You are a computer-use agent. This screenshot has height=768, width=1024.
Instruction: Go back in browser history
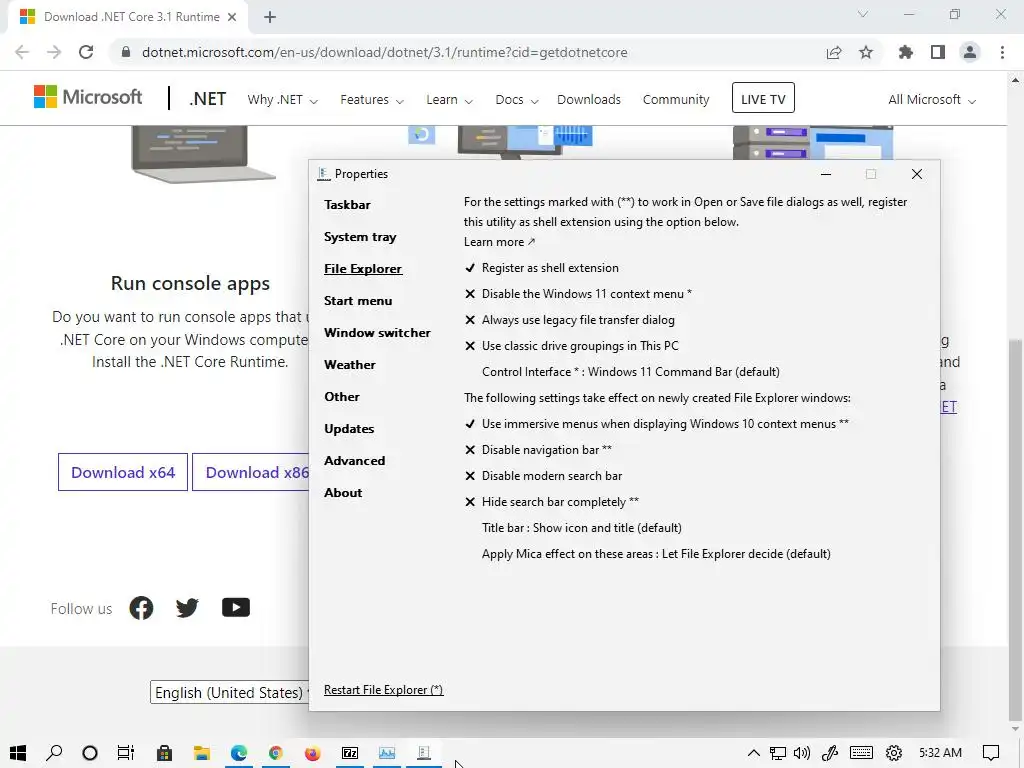[x=22, y=52]
